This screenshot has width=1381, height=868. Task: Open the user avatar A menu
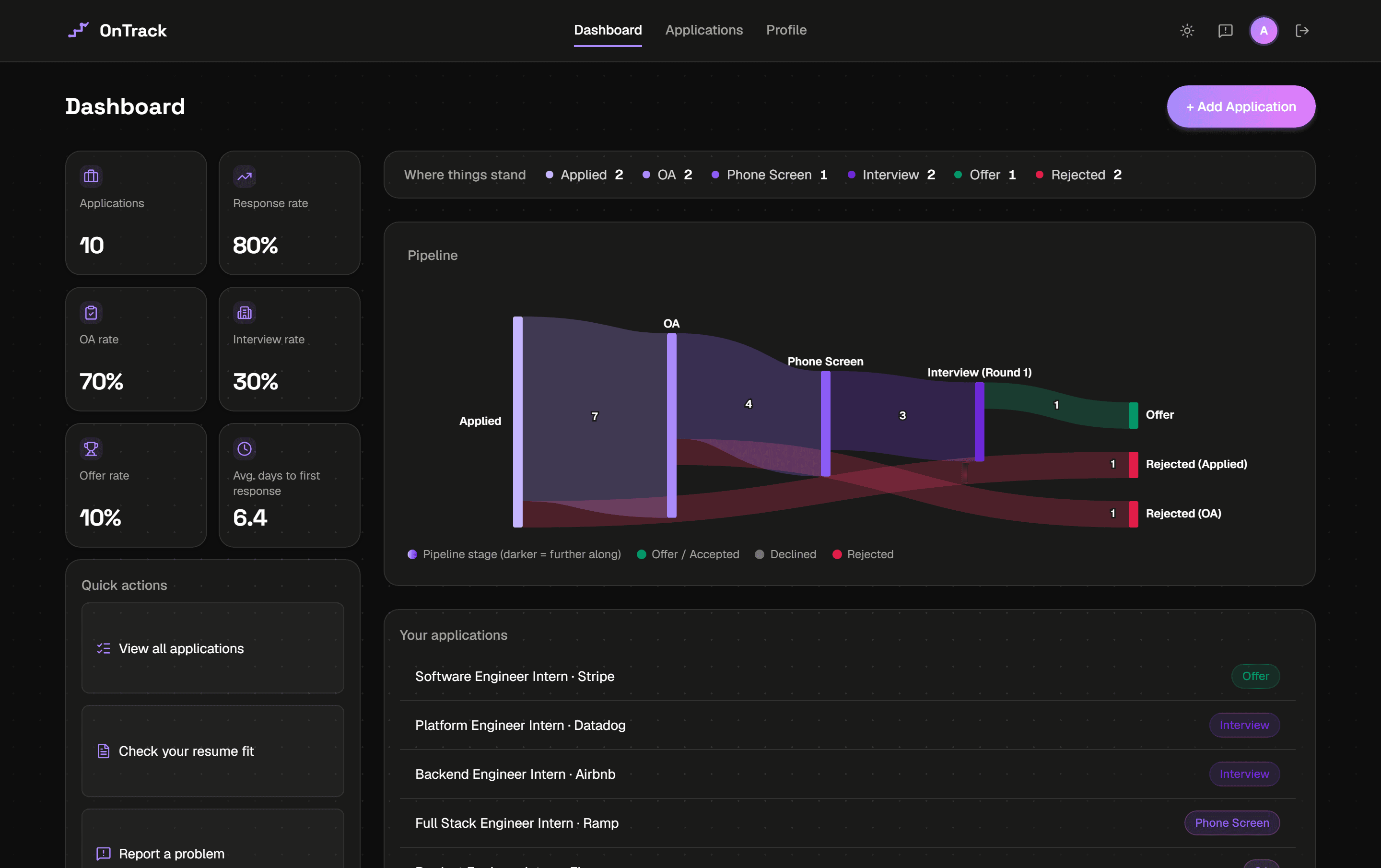(1264, 30)
